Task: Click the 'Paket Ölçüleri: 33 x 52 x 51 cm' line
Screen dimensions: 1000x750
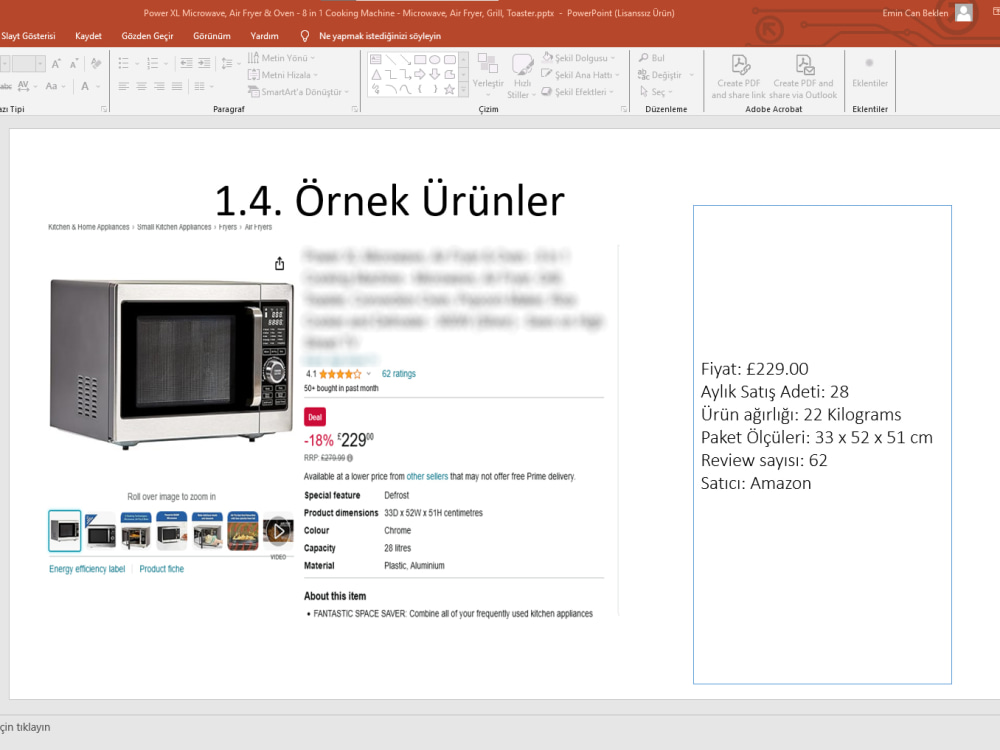Action: pyautogui.click(x=816, y=437)
